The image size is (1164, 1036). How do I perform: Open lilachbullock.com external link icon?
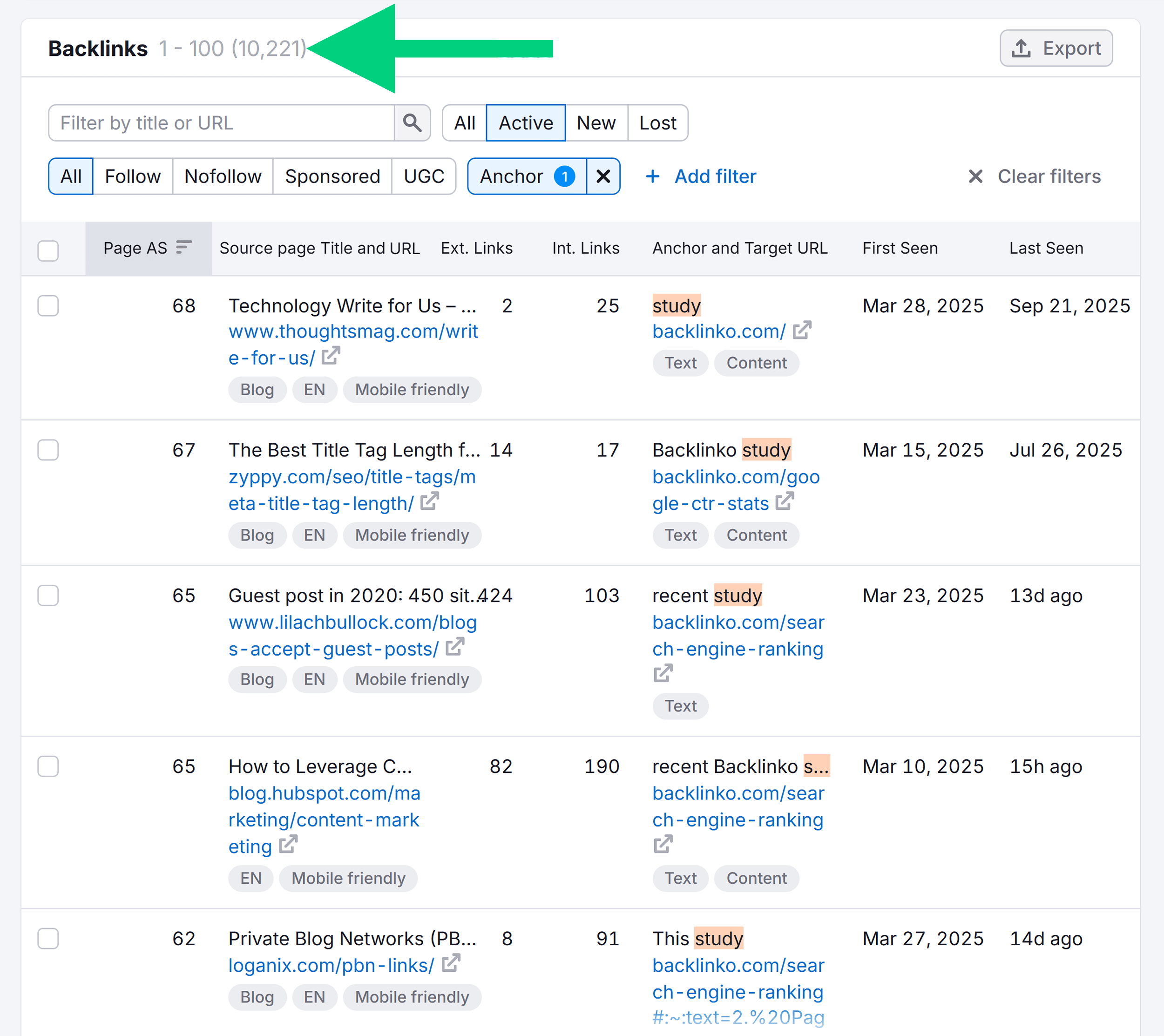(455, 647)
